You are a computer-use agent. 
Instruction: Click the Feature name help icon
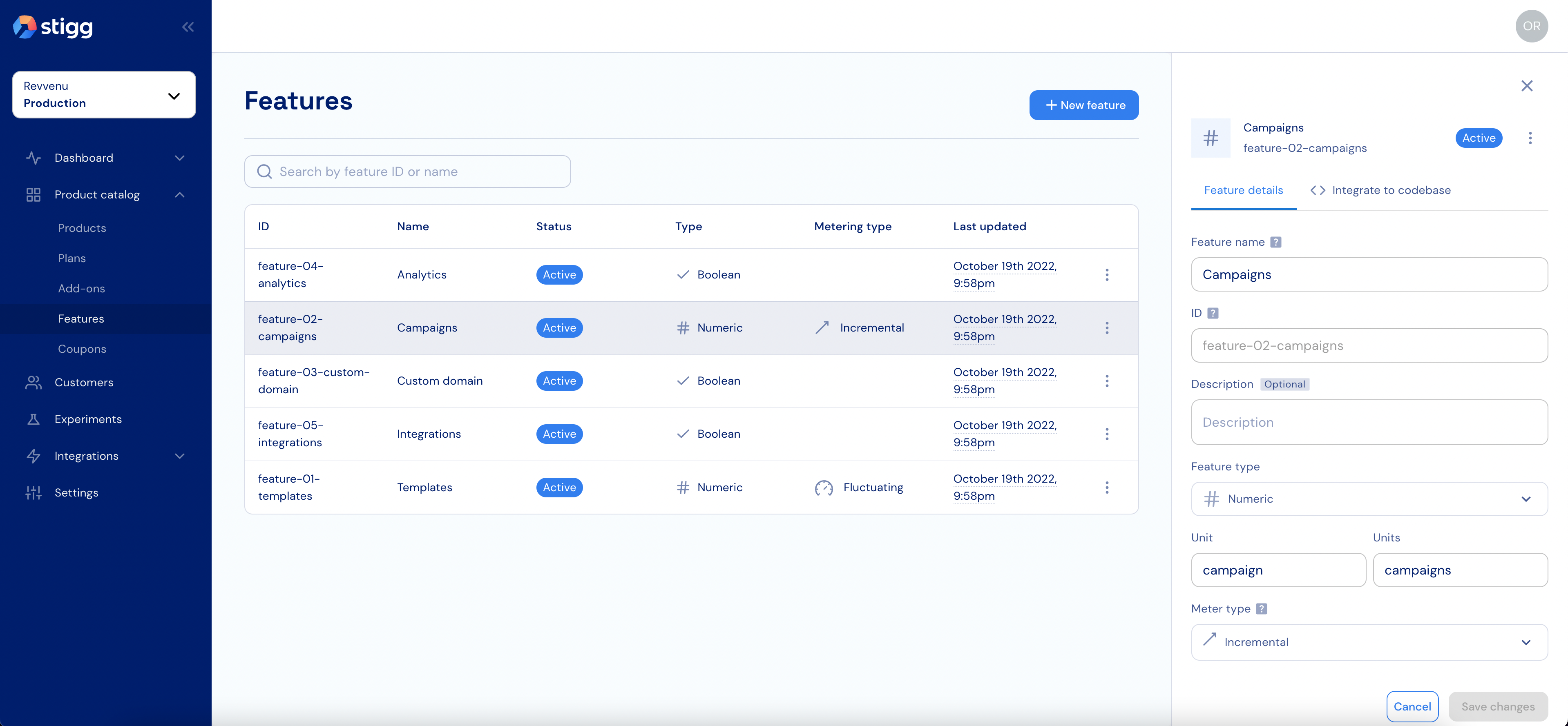pyautogui.click(x=1276, y=242)
